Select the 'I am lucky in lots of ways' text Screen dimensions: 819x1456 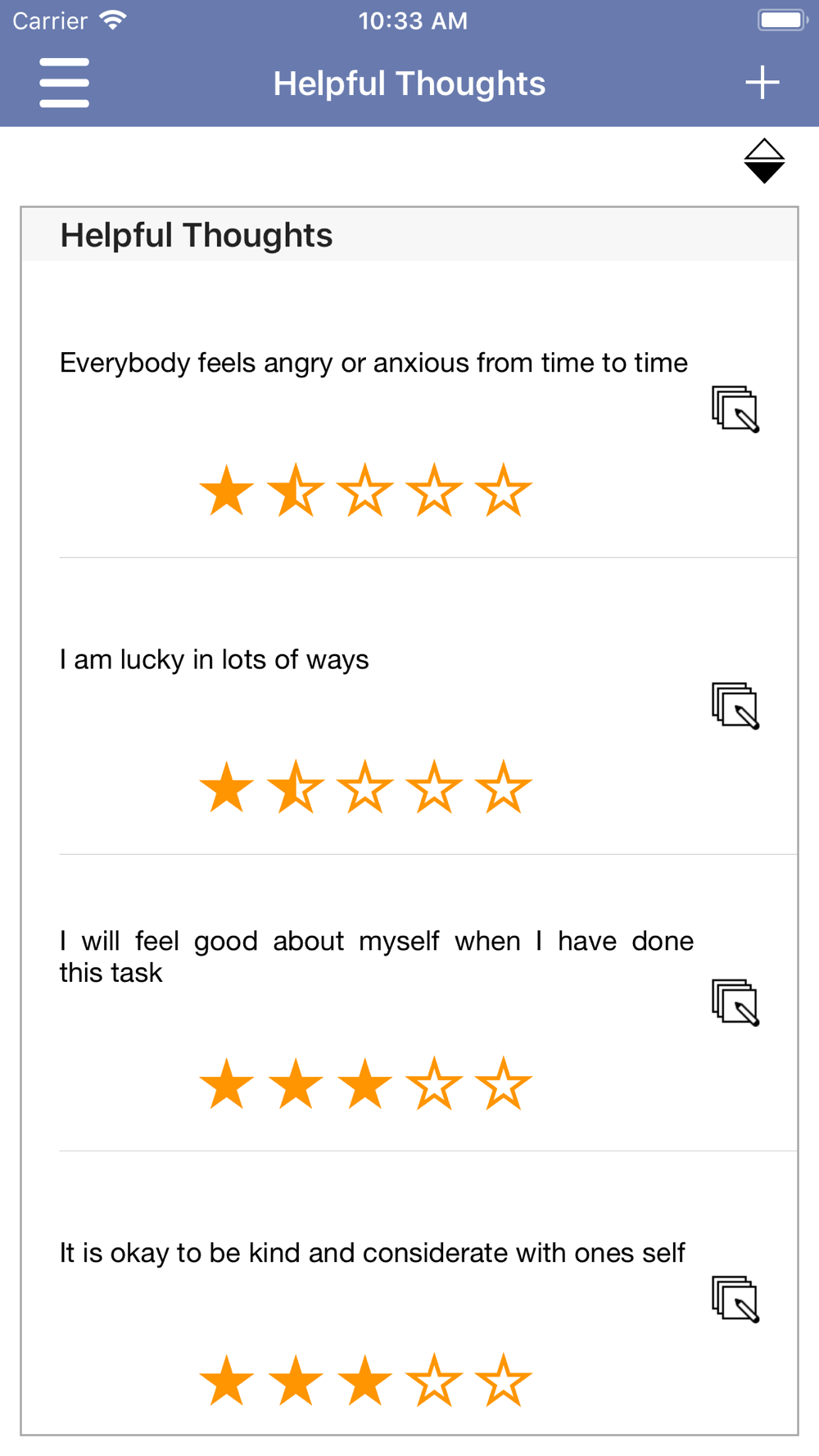click(214, 660)
